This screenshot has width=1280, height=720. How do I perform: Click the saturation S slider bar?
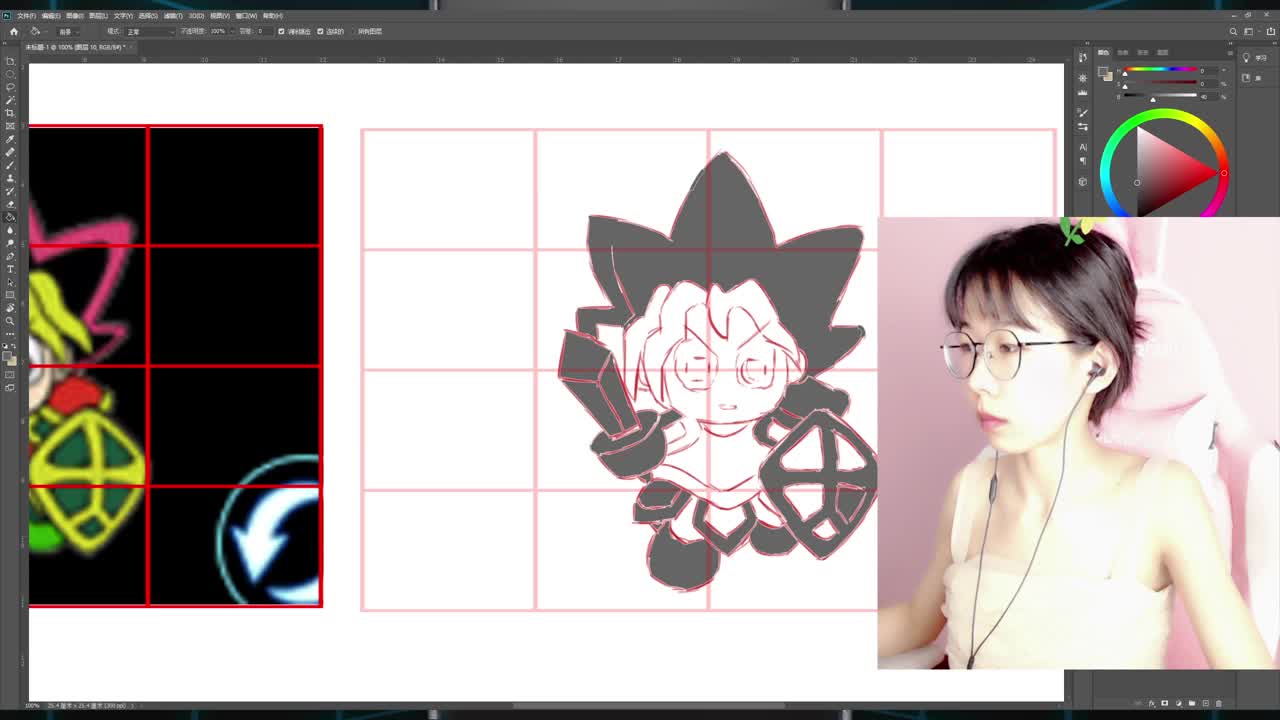(1160, 82)
